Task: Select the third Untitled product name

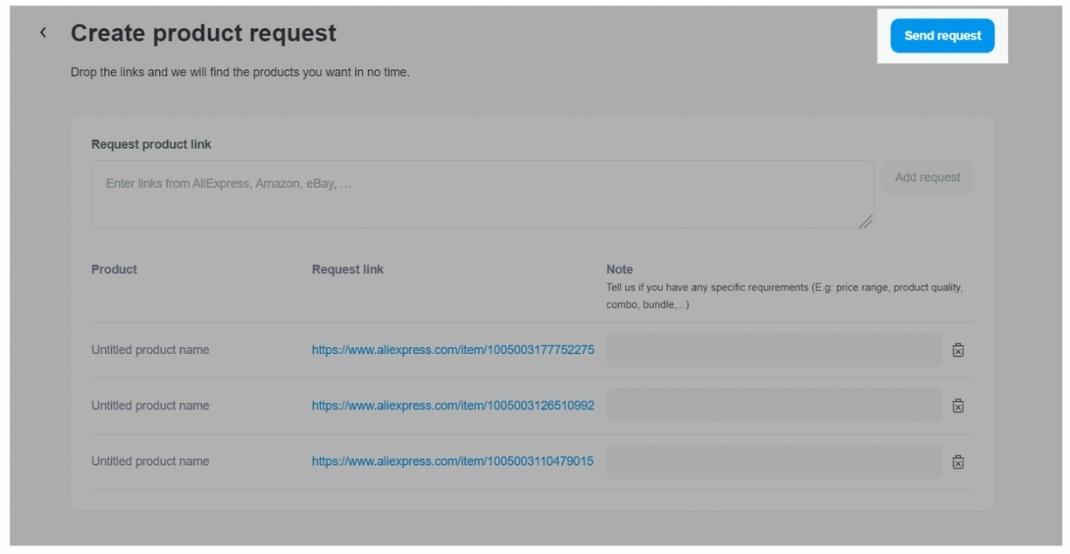Action: 150,462
